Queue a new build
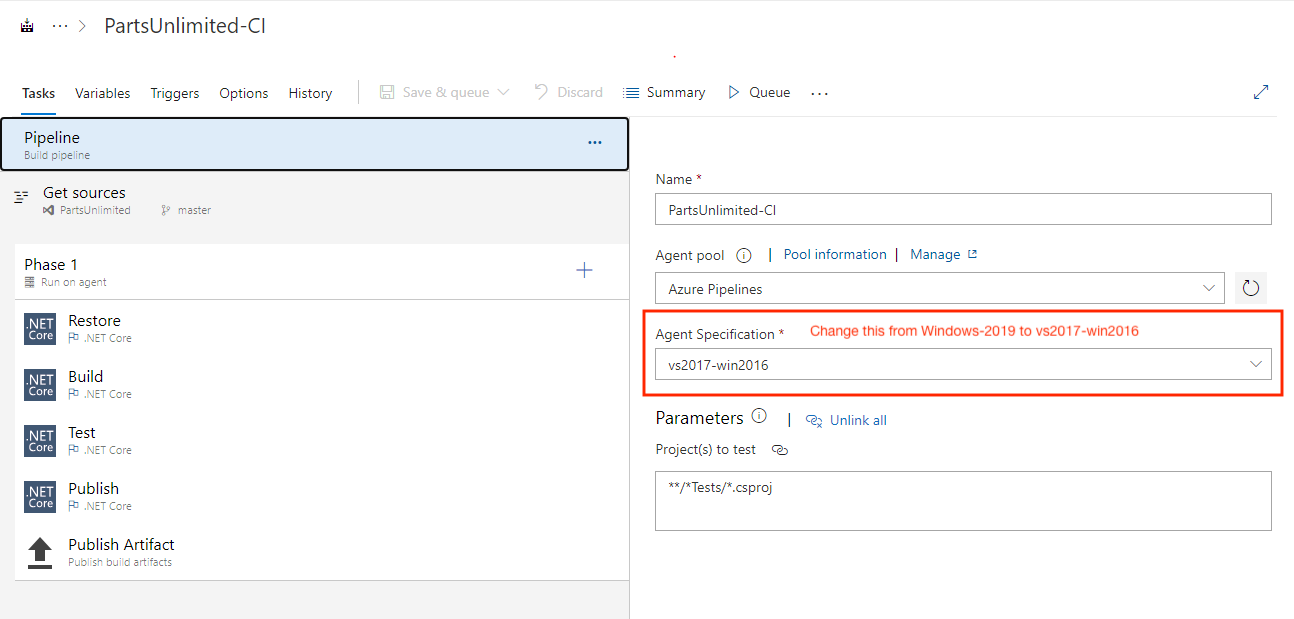The image size is (1294, 619). coord(767,91)
